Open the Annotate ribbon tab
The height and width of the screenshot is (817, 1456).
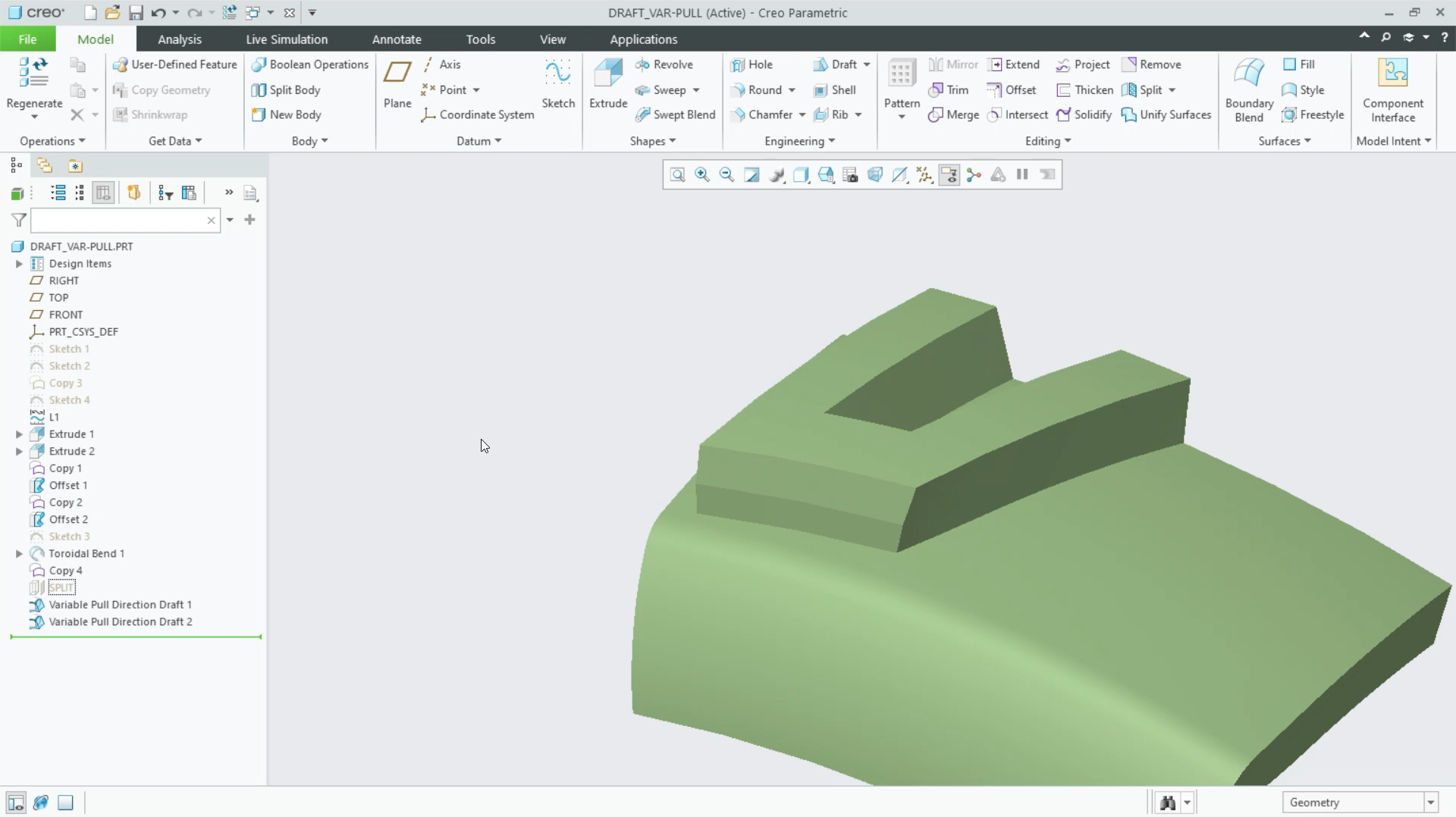pyautogui.click(x=397, y=39)
